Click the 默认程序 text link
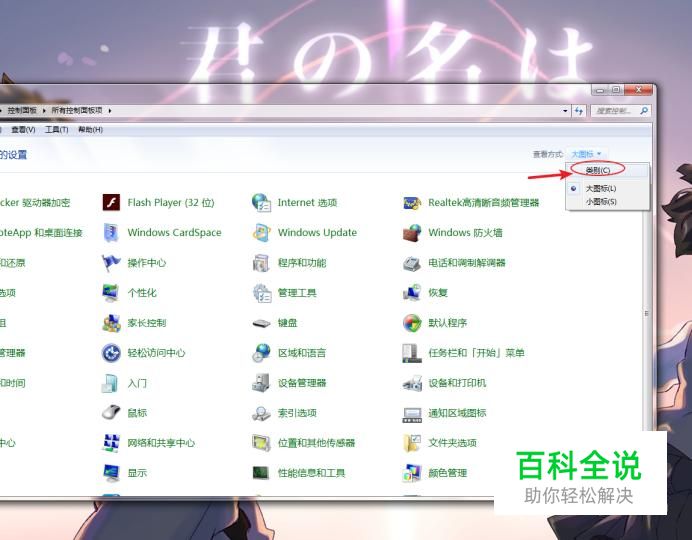 coord(448,323)
